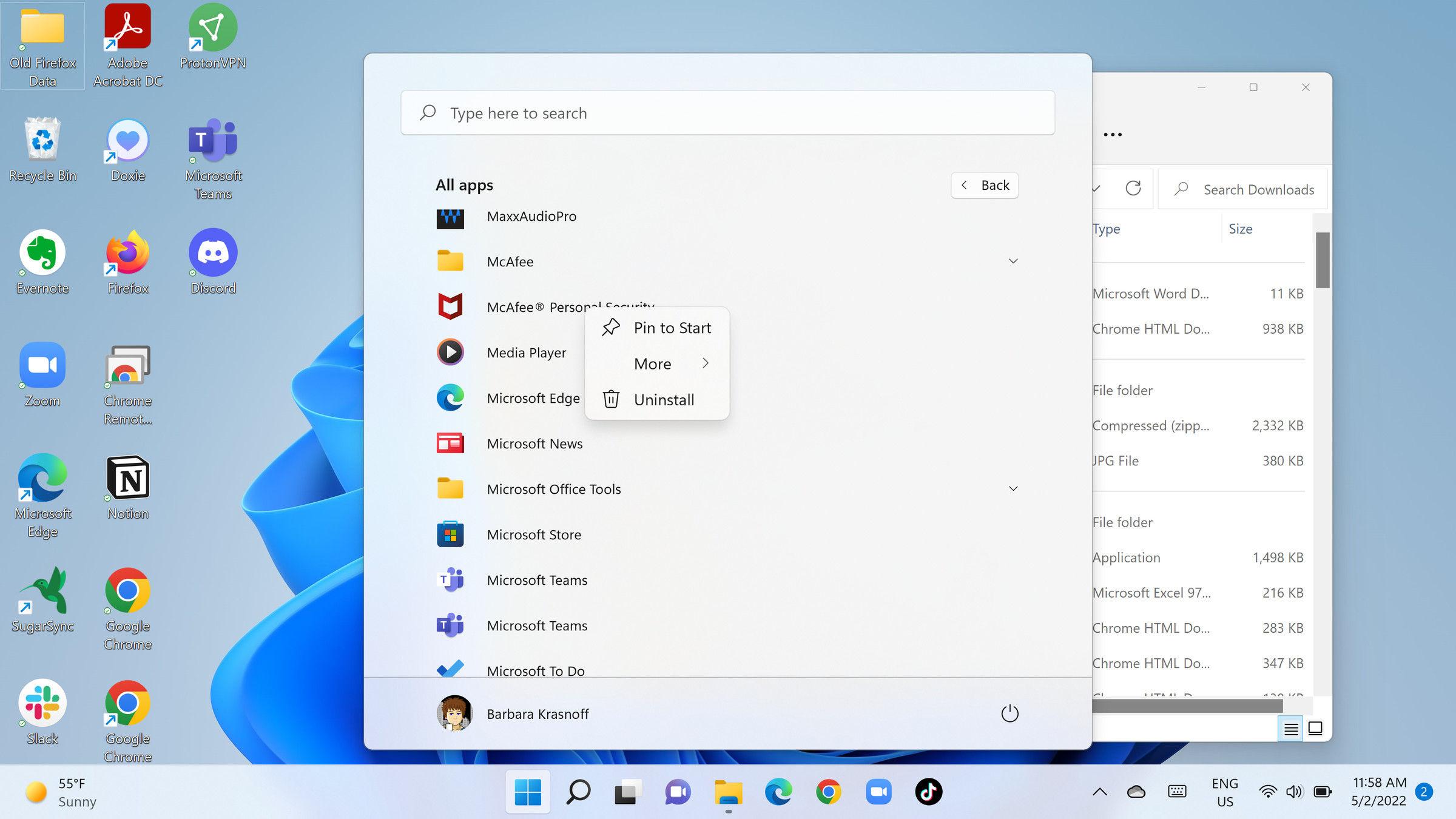
Task: Click the TikTok taskbar icon
Action: tap(928, 792)
